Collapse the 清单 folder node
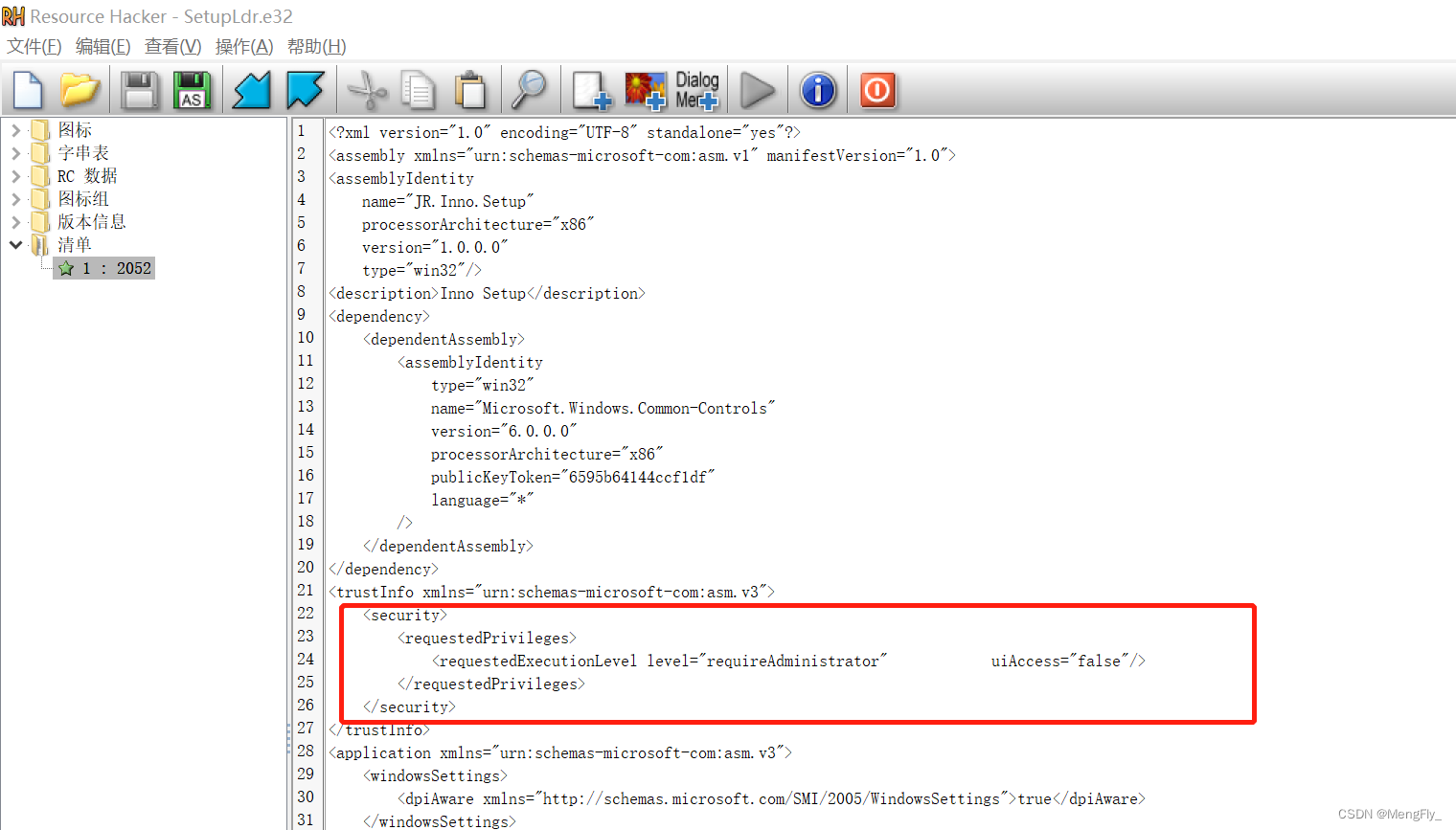Image resolution: width=1456 pixels, height=830 pixels. 15,244
